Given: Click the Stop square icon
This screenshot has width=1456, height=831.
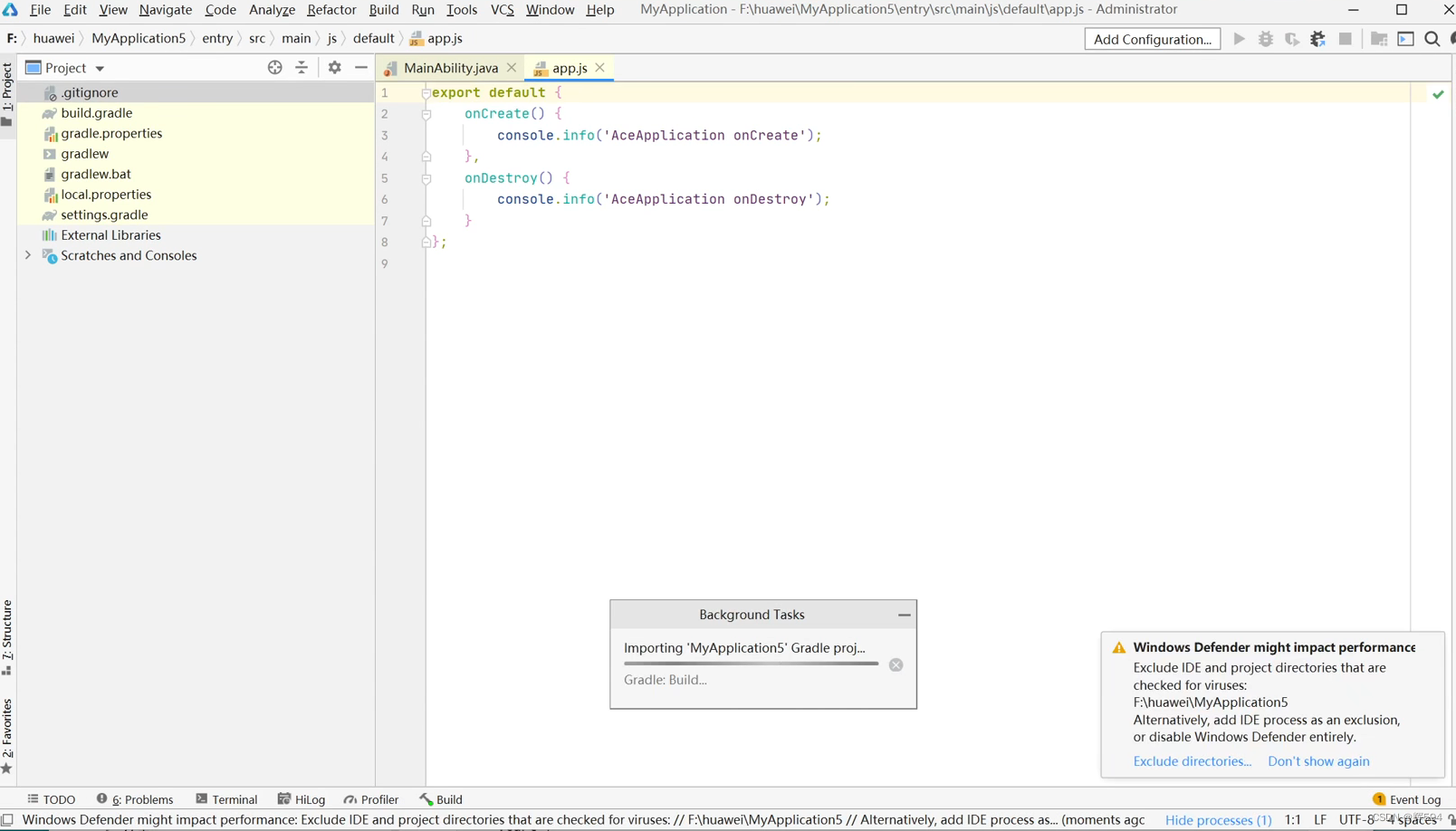Looking at the screenshot, I should (1346, 39).
